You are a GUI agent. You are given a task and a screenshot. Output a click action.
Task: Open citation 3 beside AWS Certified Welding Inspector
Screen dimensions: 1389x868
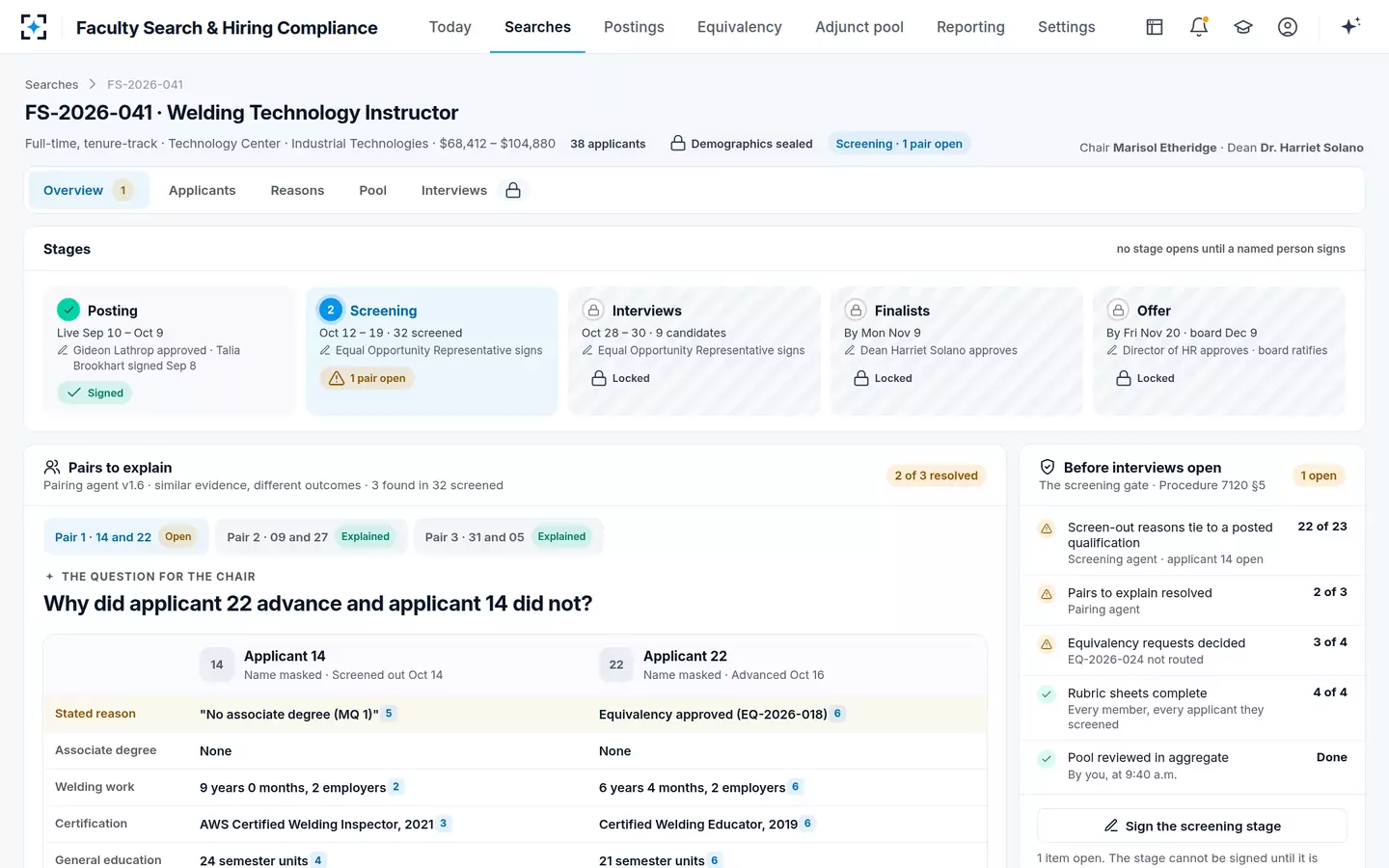pos(444,824)
